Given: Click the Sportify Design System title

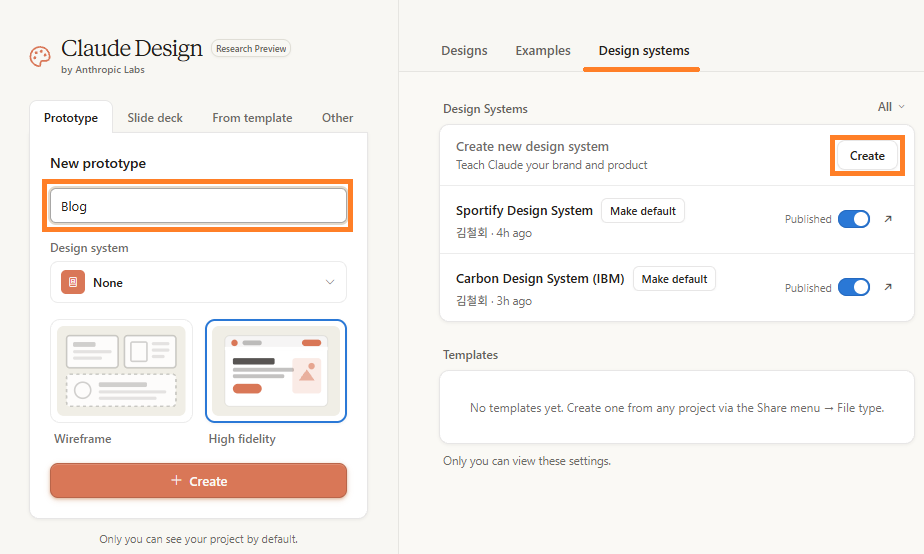Looking at the screenshot, I should [x=524, y=210].
